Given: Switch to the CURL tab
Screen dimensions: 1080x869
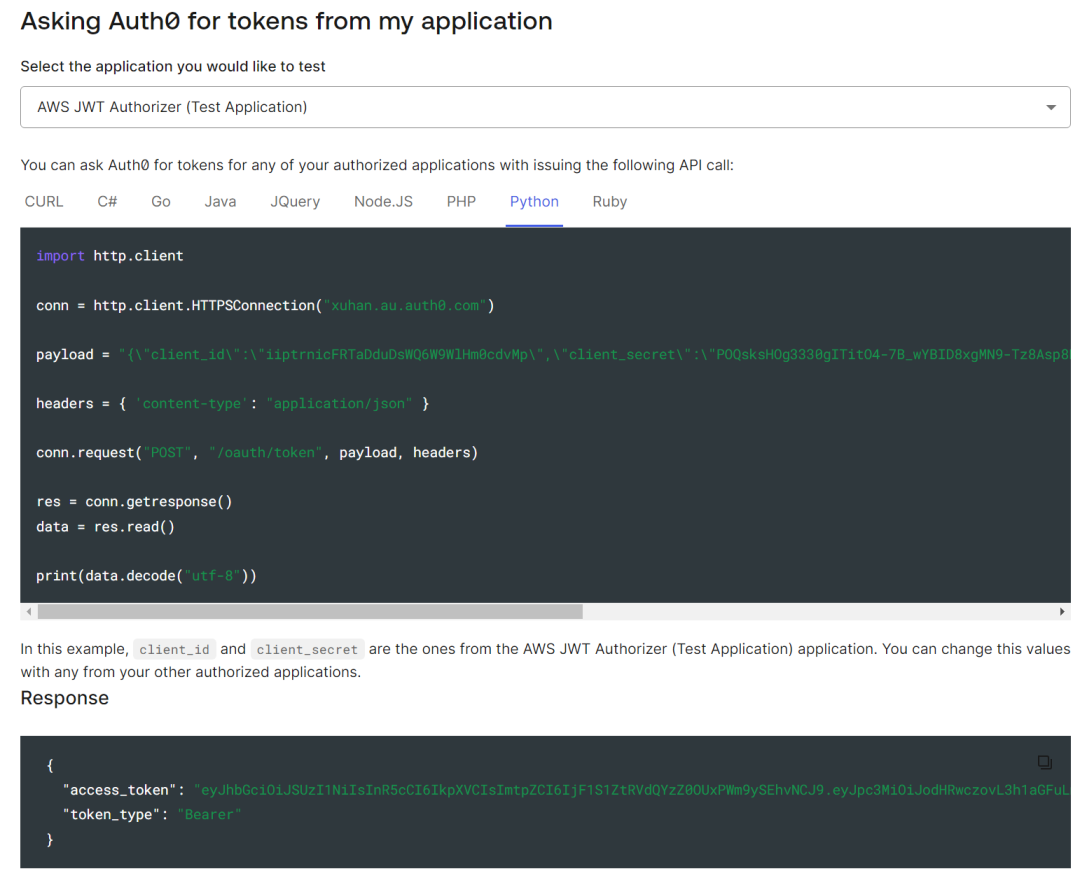Looking at the screenshot, I should coord(44,202).
